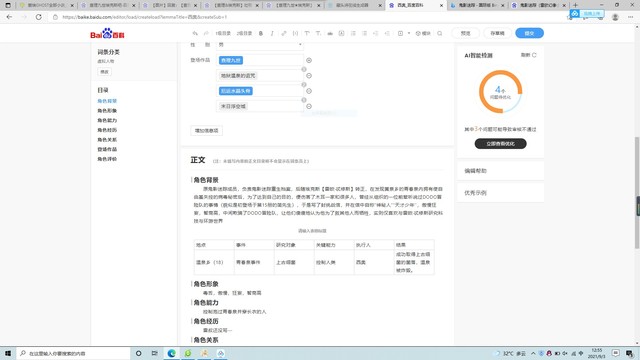Click the 角色形象 heading in 正文
Screen dimensions: 640x360
coord(206,284)
